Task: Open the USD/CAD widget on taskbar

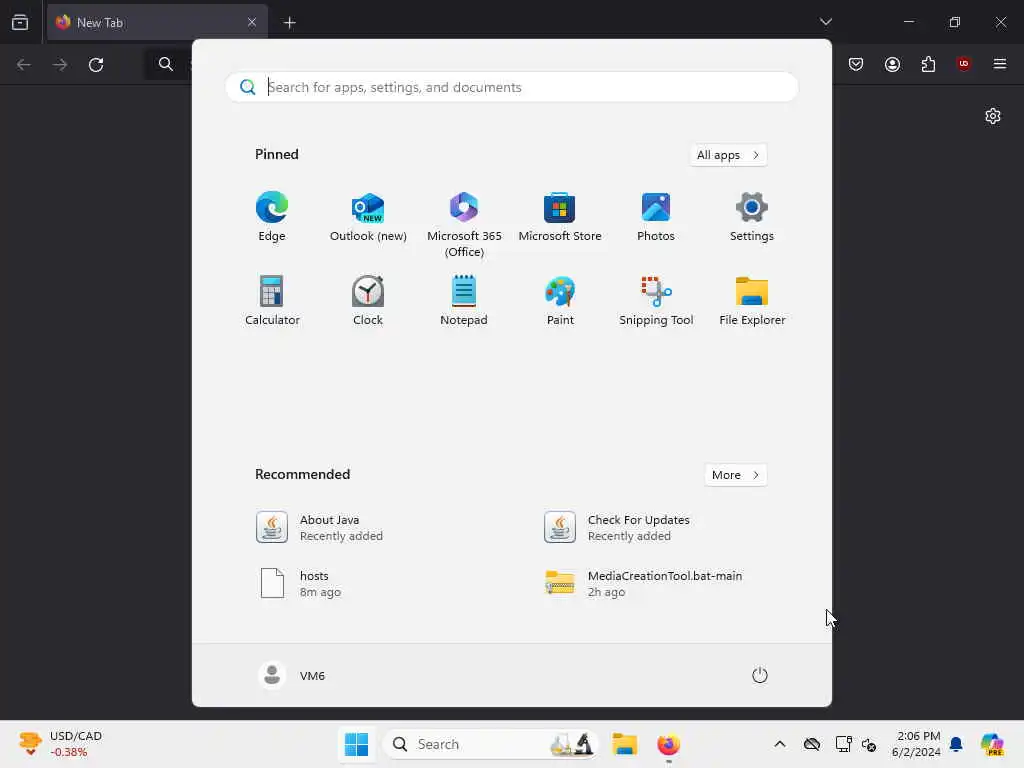Action: [x=61, y=744]
